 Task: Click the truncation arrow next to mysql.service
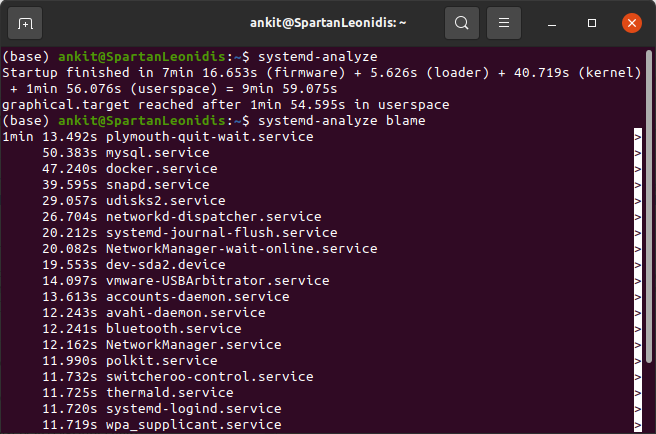(x=637, y=153)
